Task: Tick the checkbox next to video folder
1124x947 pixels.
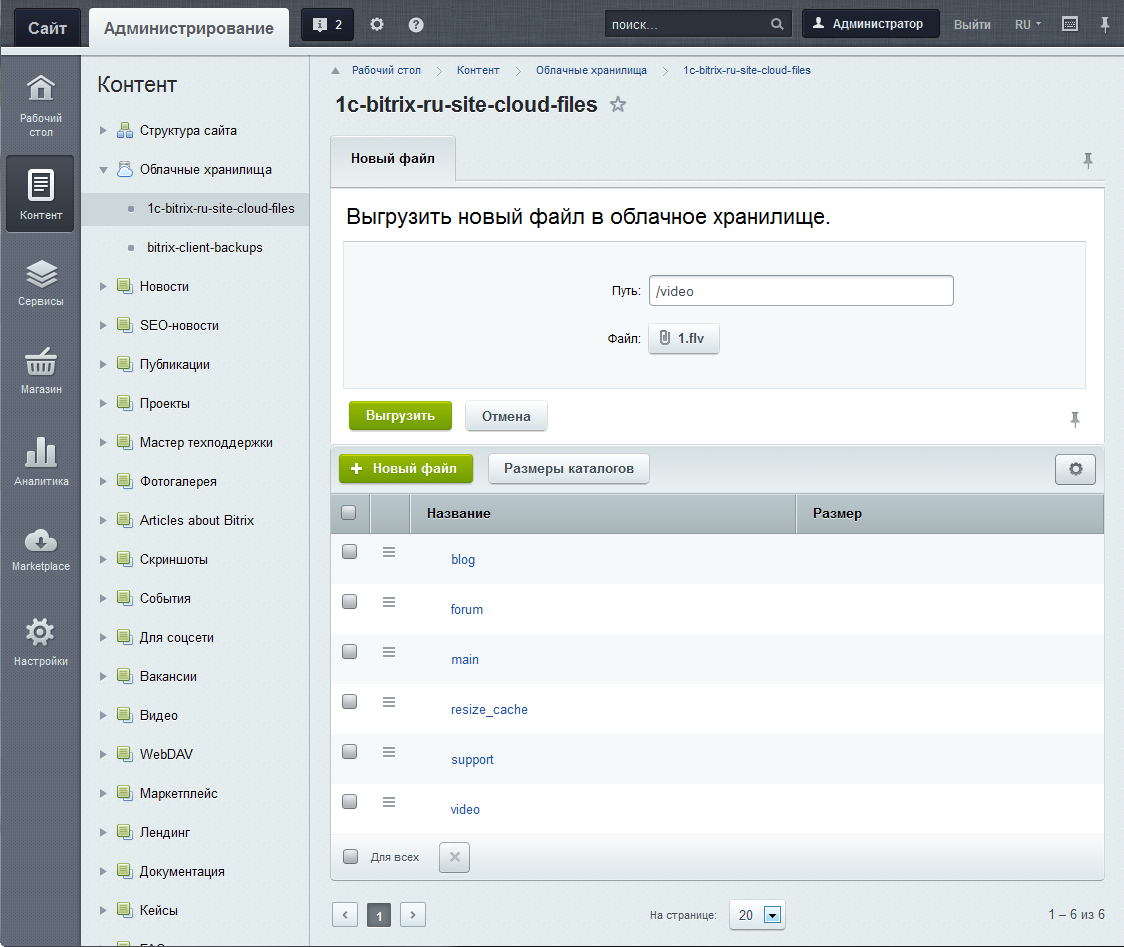Action: (349, 801)
